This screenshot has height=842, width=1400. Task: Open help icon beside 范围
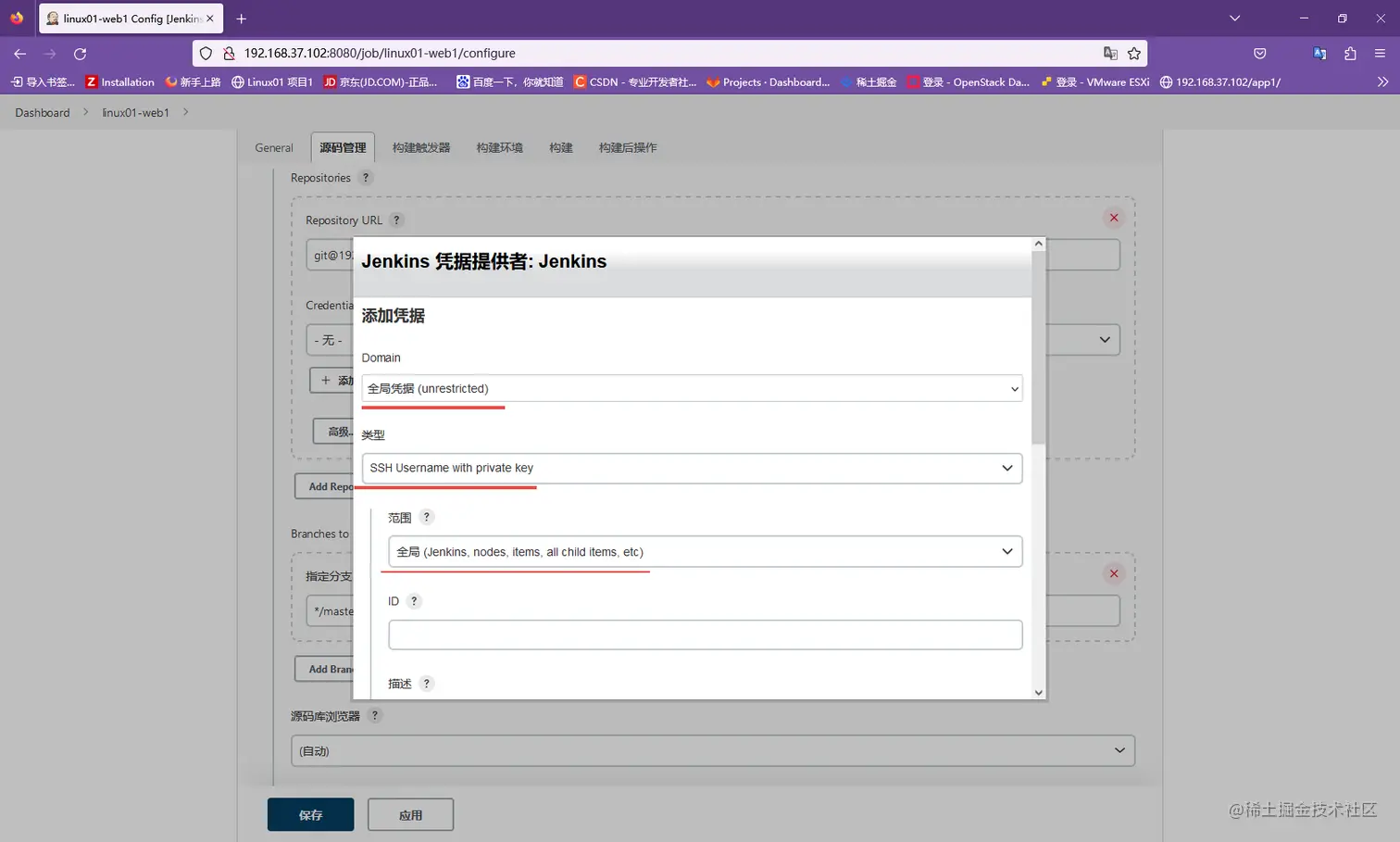click(426, 517)
